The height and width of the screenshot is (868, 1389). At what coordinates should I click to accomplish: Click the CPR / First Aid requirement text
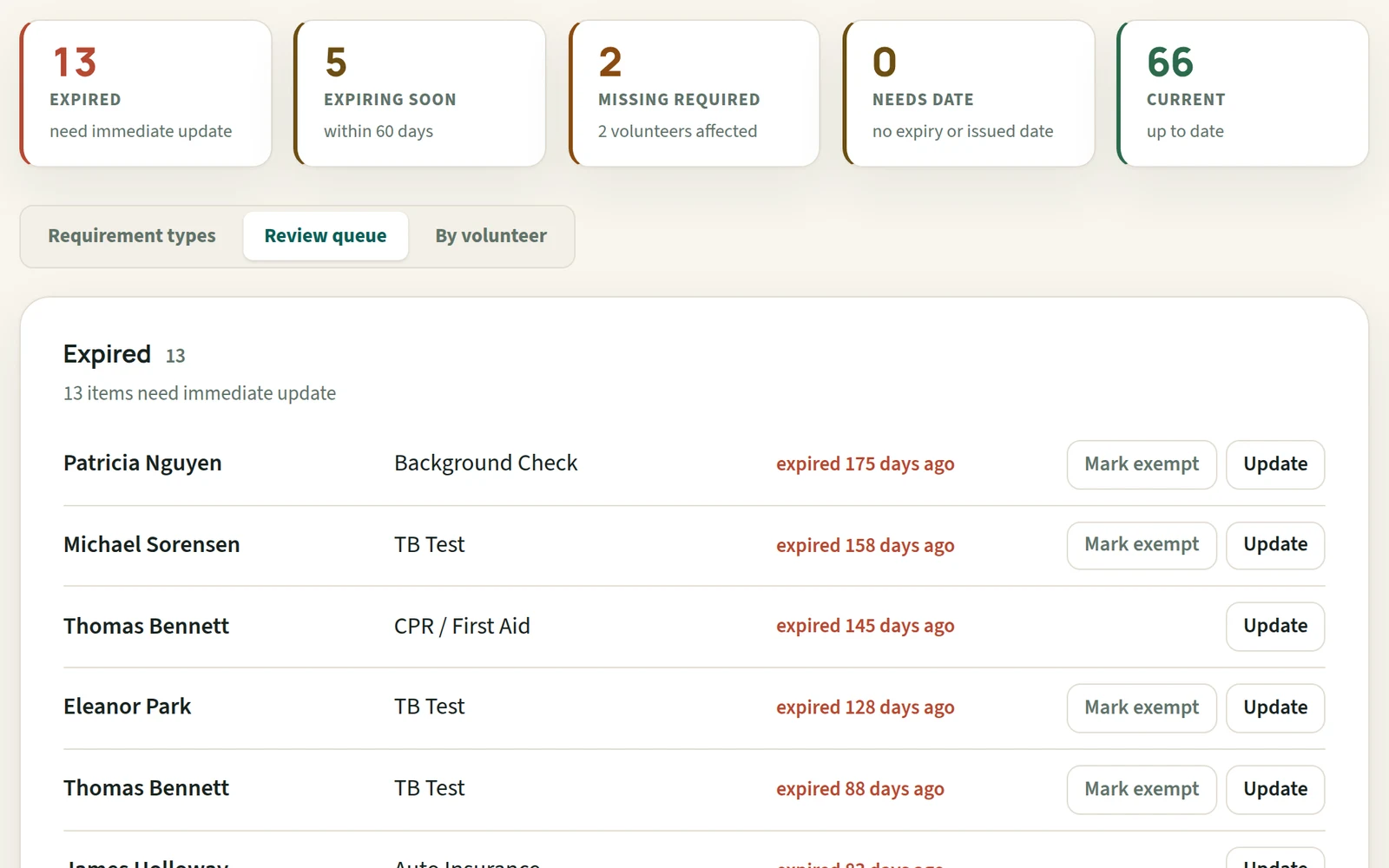coord(462,627)
